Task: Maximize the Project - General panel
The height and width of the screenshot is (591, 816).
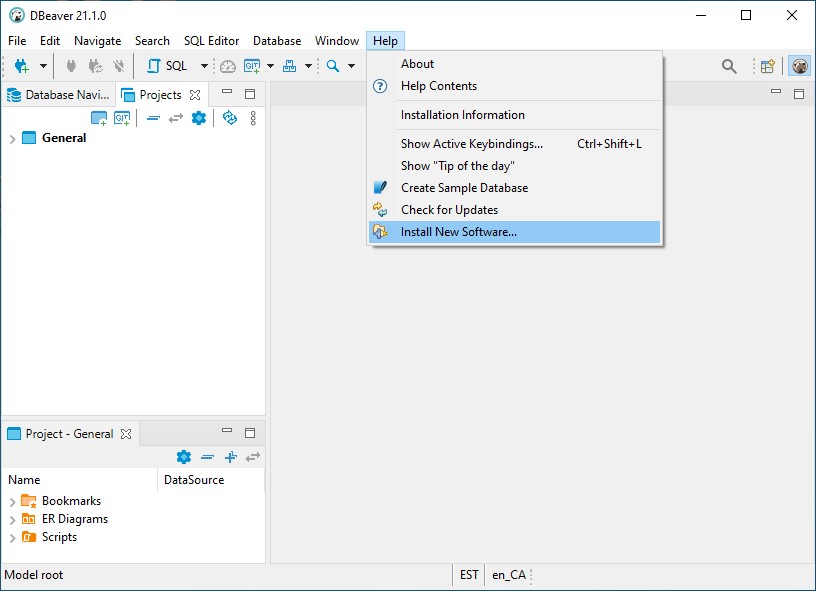Action: (x=250, y=433)
